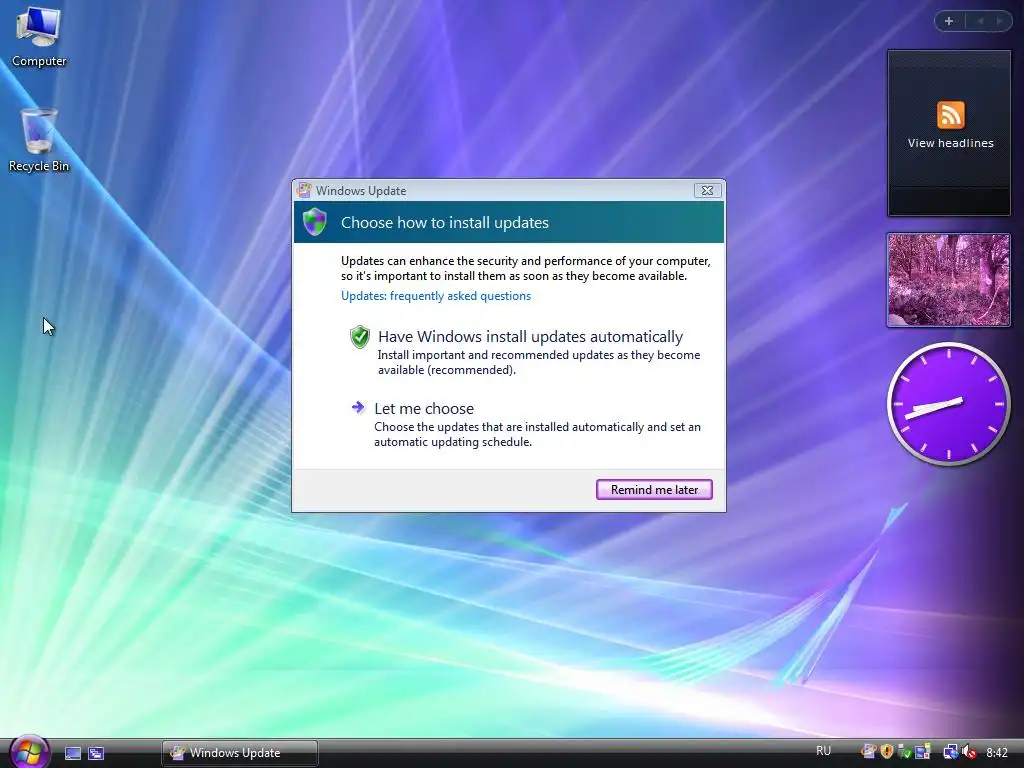Screen dimensions: 1024x768
Task: Click View headlines in feed gadget
Action: pos(950,143)
